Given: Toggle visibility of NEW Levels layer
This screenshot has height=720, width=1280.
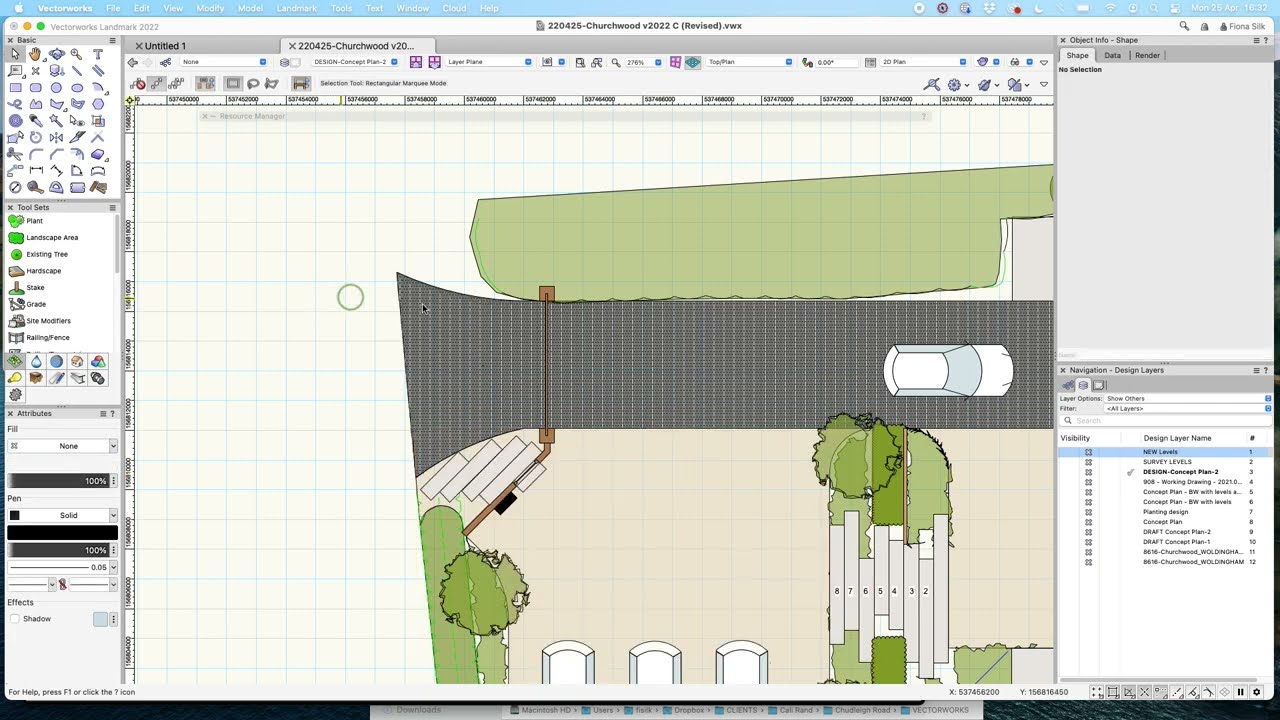Looking at the screenshot, I should pos(1089,452).
